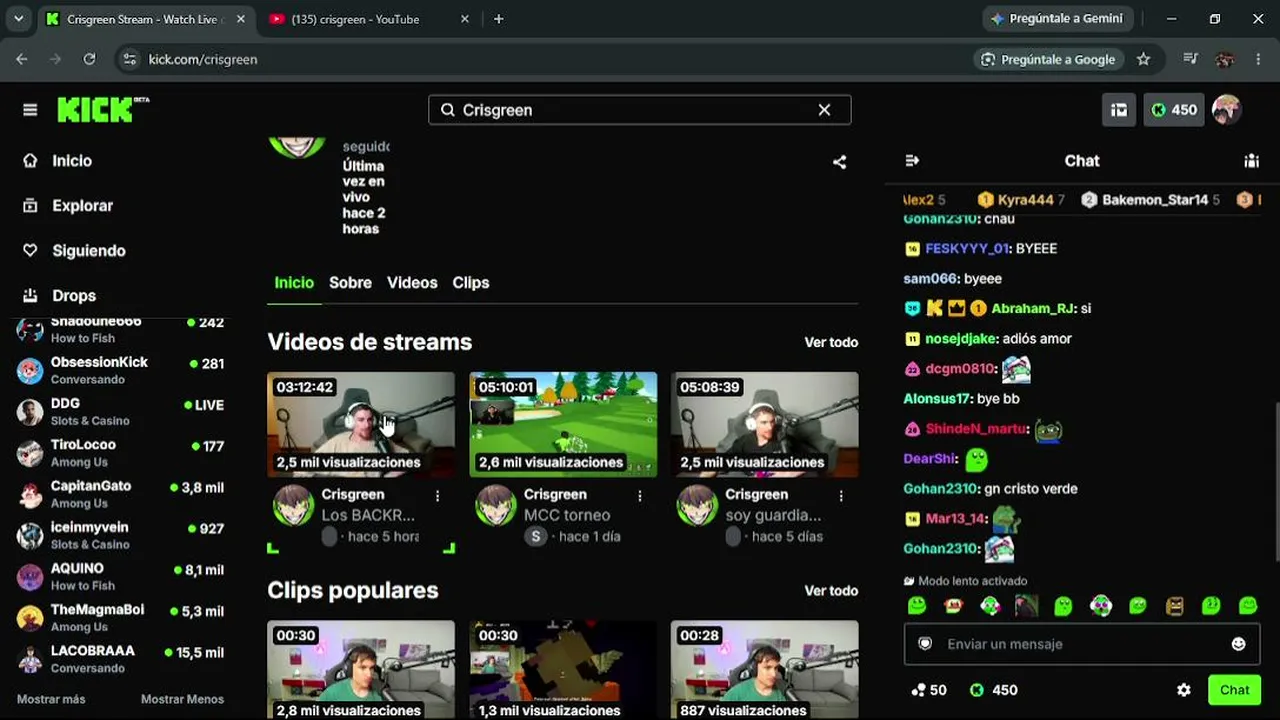The image size is (1280, 720).
Task: Insert the first green blob quick emote
Action: [x=917, y=606]
